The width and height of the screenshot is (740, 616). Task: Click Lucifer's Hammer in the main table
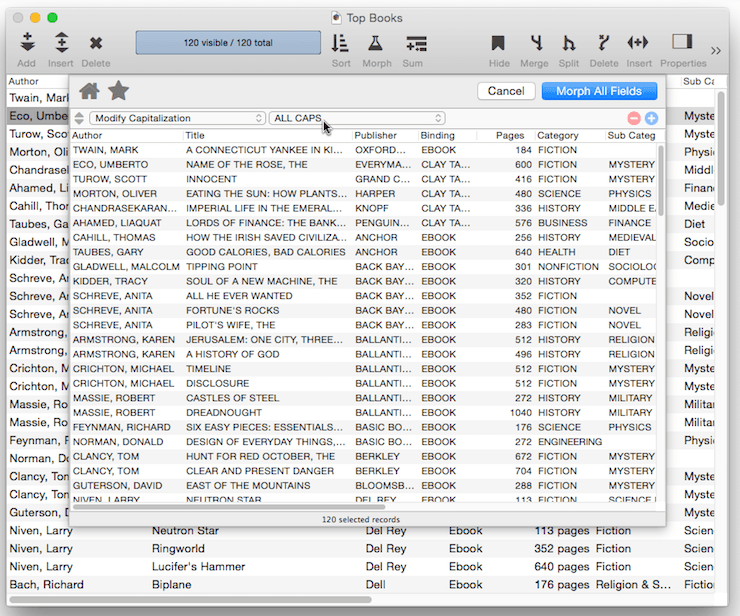click(x=198, y=566)
